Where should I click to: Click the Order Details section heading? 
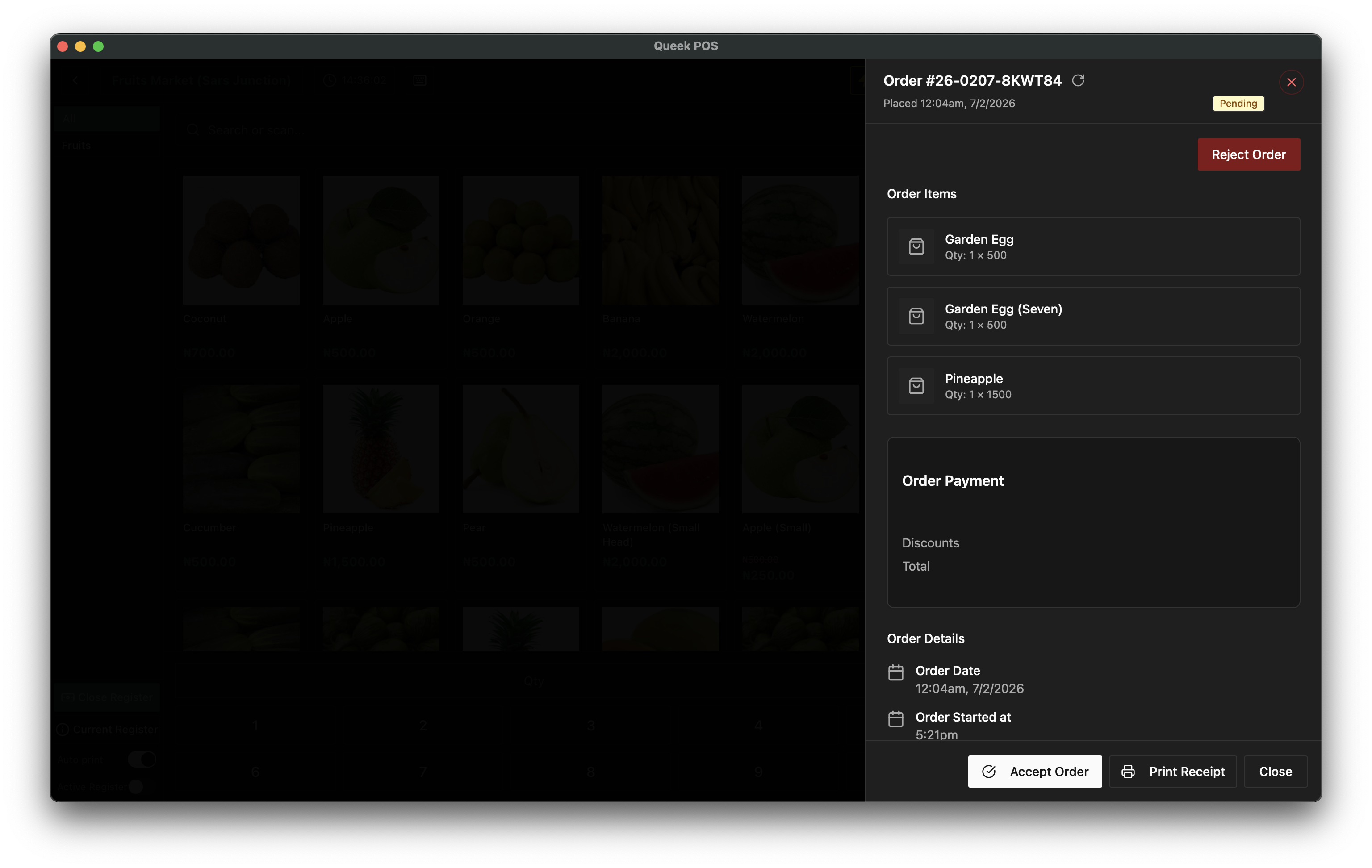pos(925,638)
